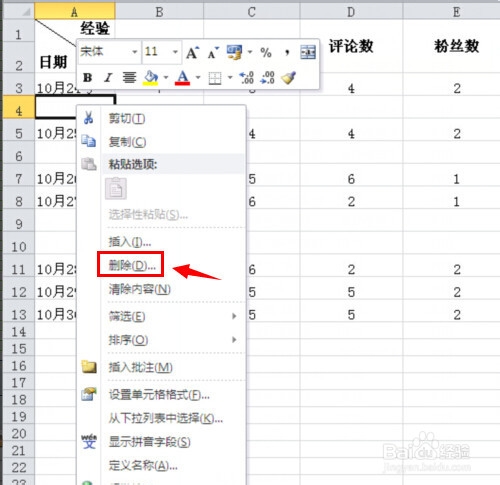Viewport: 500px width, 485px height.
Task: Click the accounting number format icon
Action: coord(234,53)
